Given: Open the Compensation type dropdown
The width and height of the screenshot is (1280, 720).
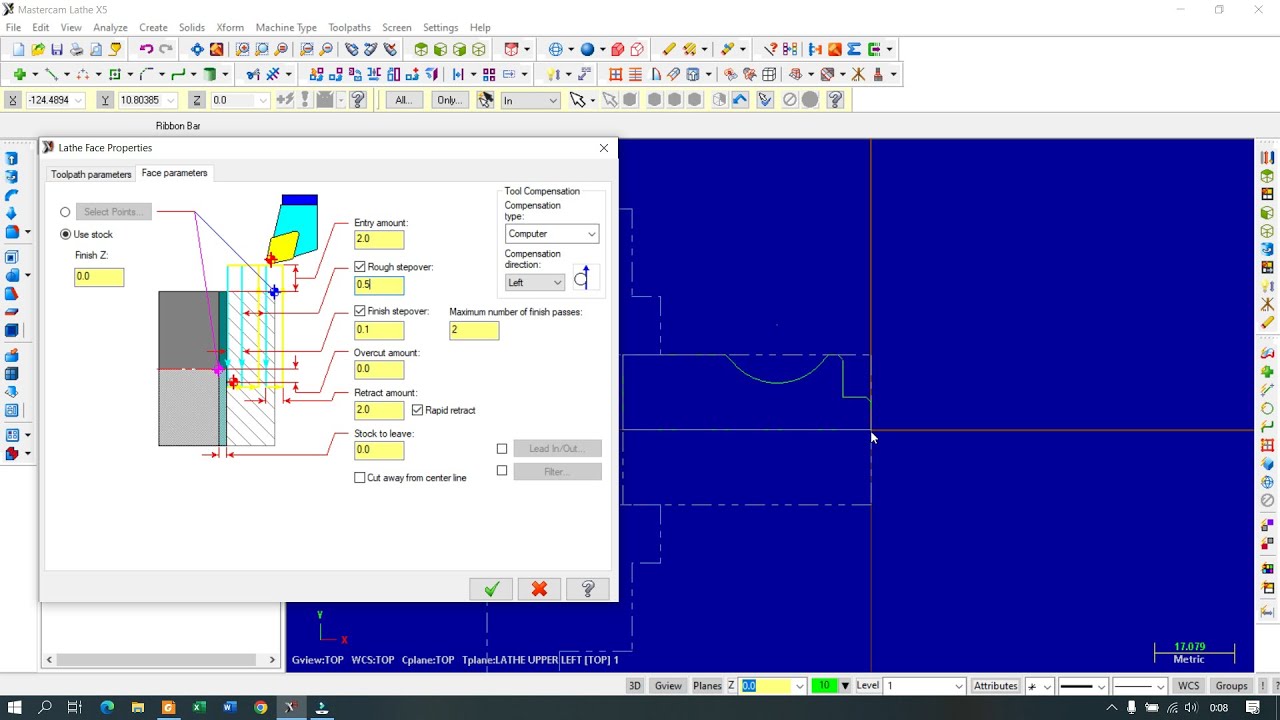Looking at the screenshot, I should coord(552,234).
